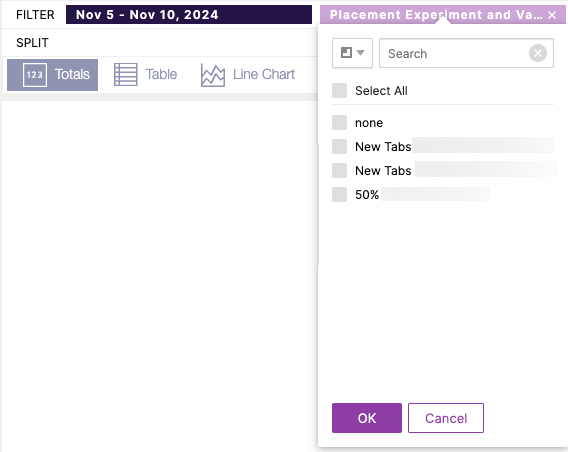
Task: Check the Select All checkbox
Action: (339, 91)
